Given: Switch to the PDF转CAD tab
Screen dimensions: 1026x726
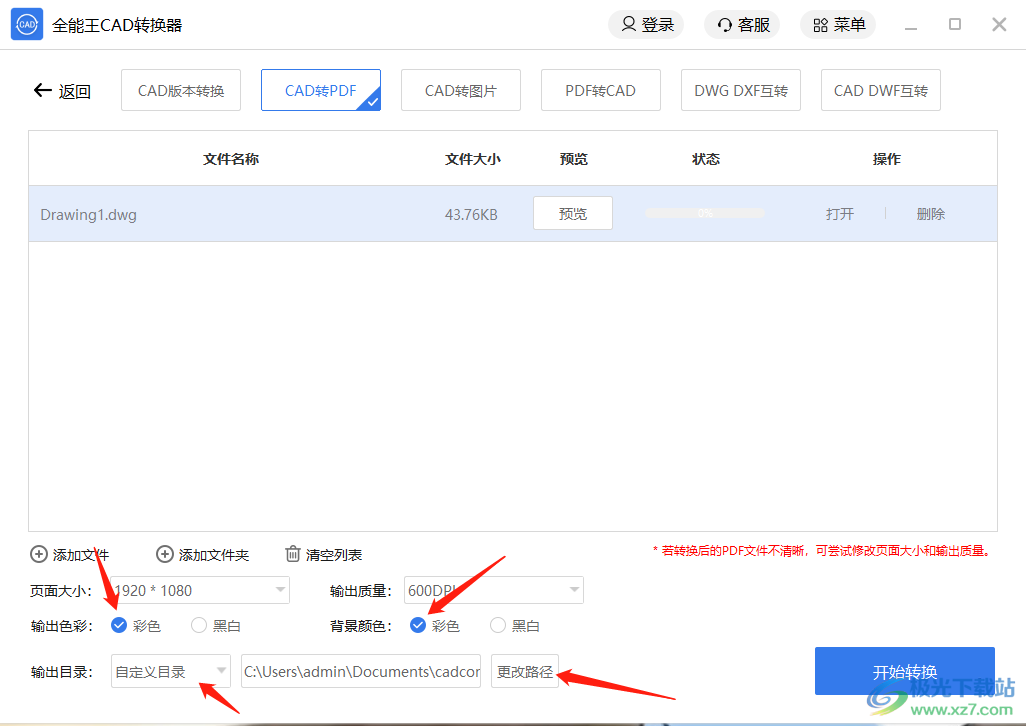Looking at the screenshot, I should (x=601, y=90).
